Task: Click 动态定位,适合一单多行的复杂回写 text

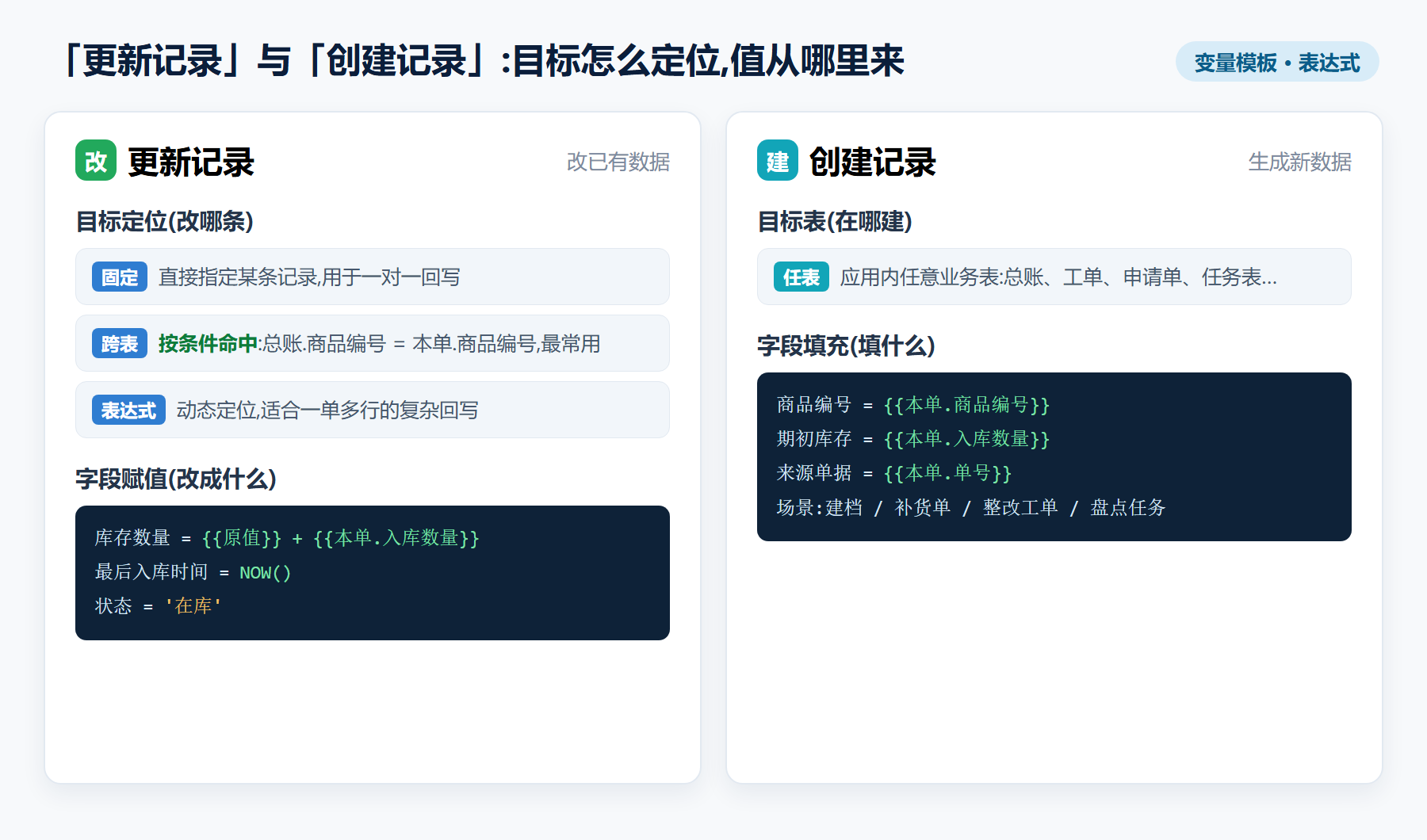Action: tap(327, 410)
